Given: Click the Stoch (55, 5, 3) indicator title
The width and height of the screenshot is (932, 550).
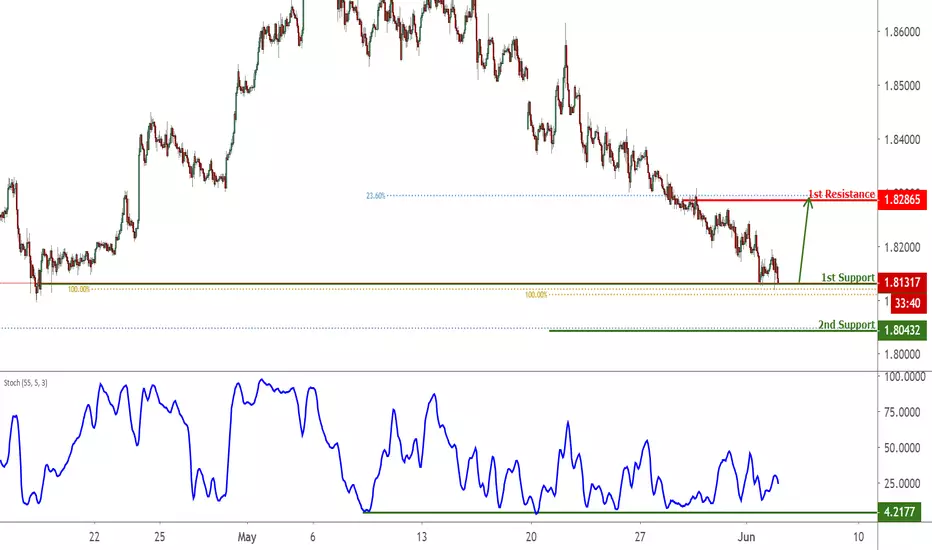Looking at the screenshot, I should tap(26, 383).
